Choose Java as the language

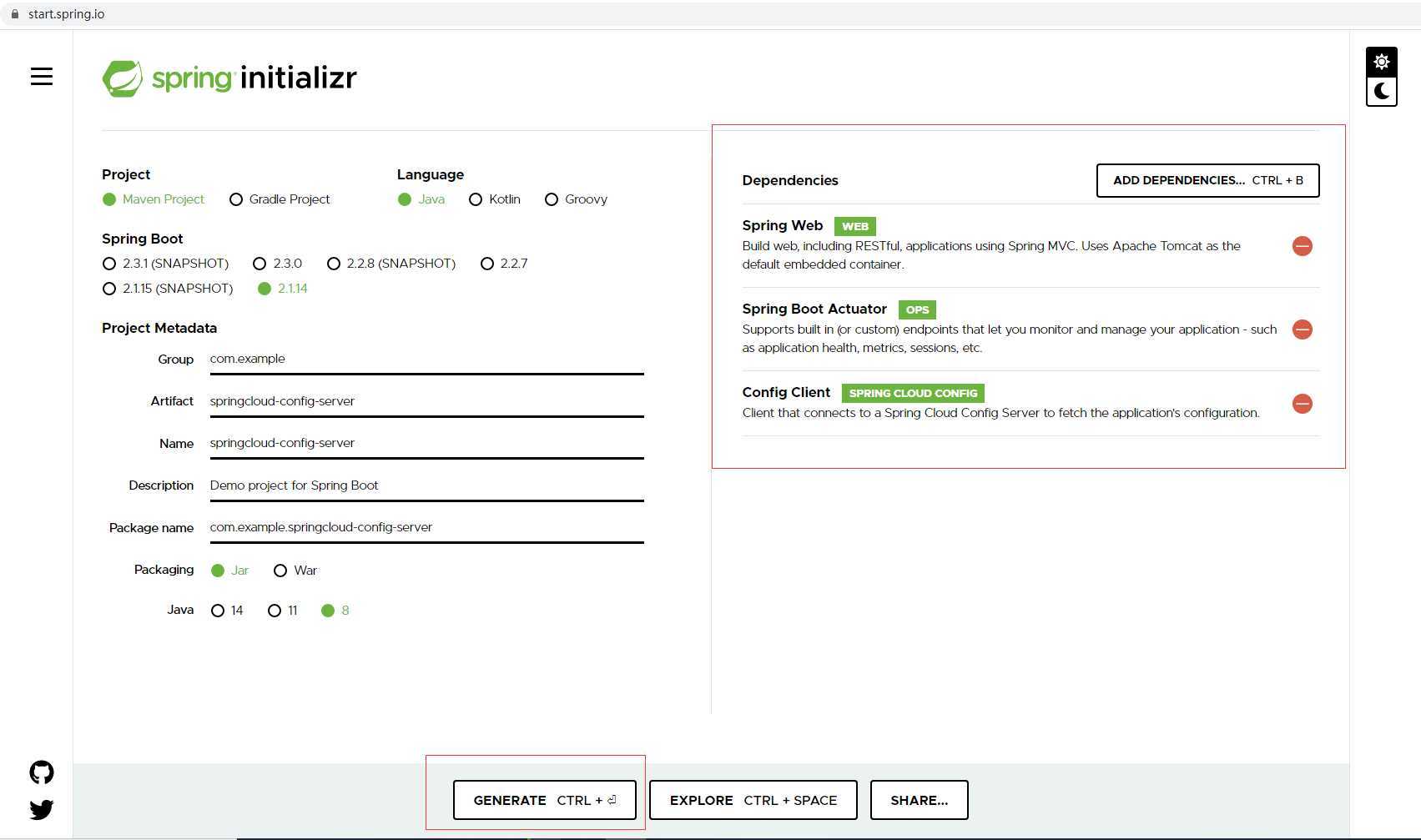click(x=421, y=199)
